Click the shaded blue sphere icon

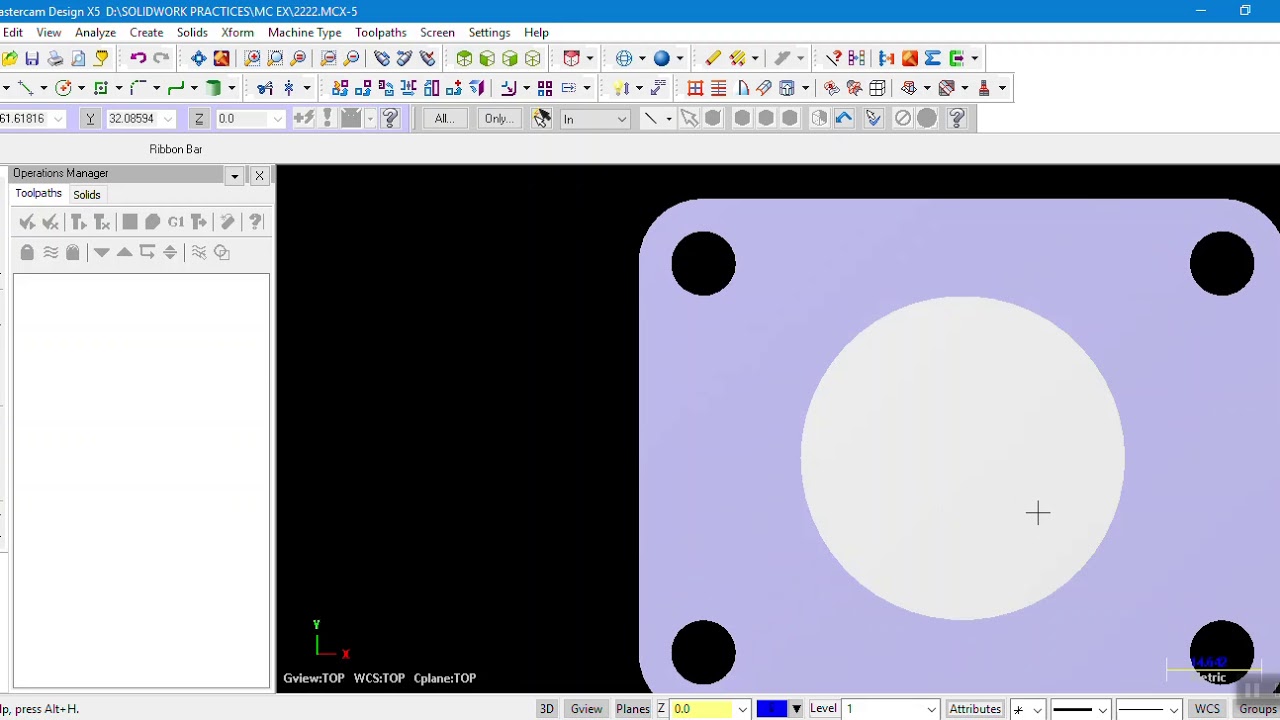(662, 59)
